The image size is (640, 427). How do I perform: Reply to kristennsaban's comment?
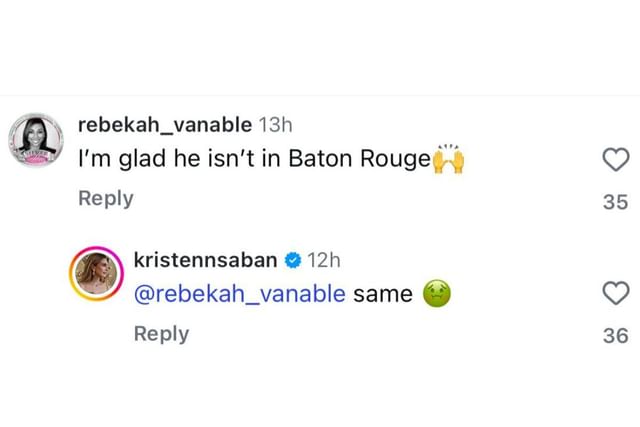(x=161, y=333)
